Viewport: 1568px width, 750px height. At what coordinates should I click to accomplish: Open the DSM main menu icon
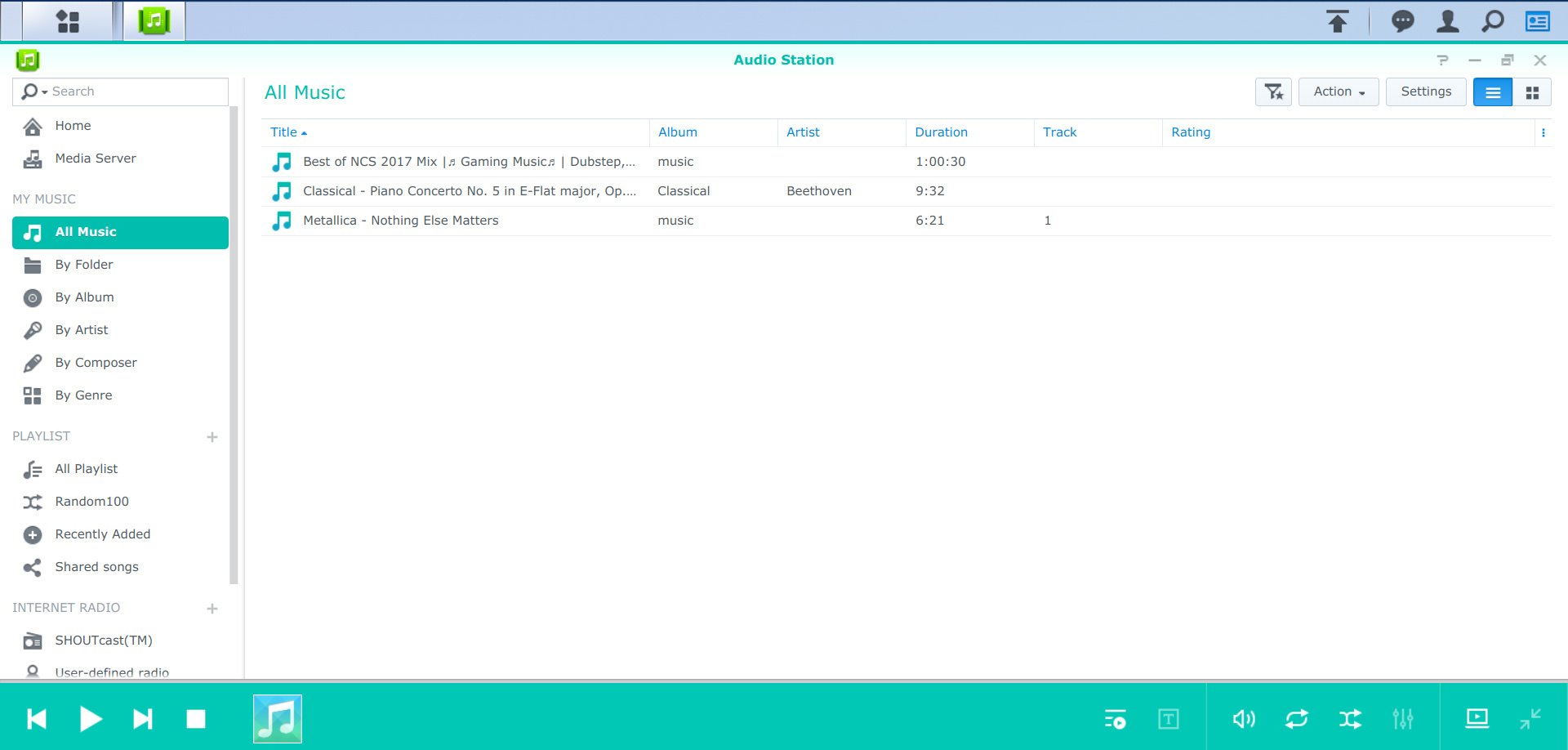[68, 21]
